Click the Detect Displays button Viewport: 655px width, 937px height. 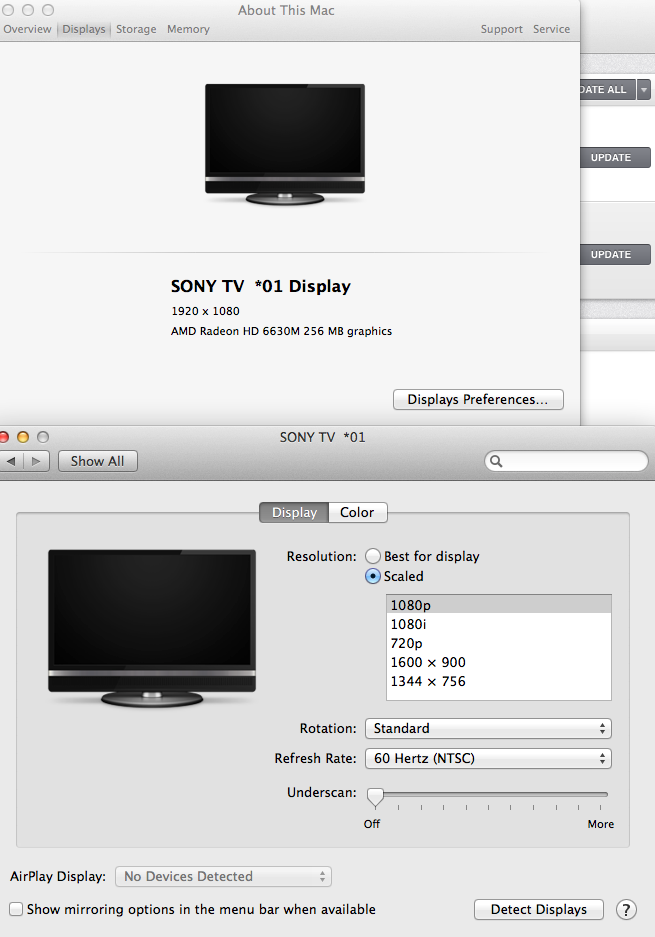(538, 910)
